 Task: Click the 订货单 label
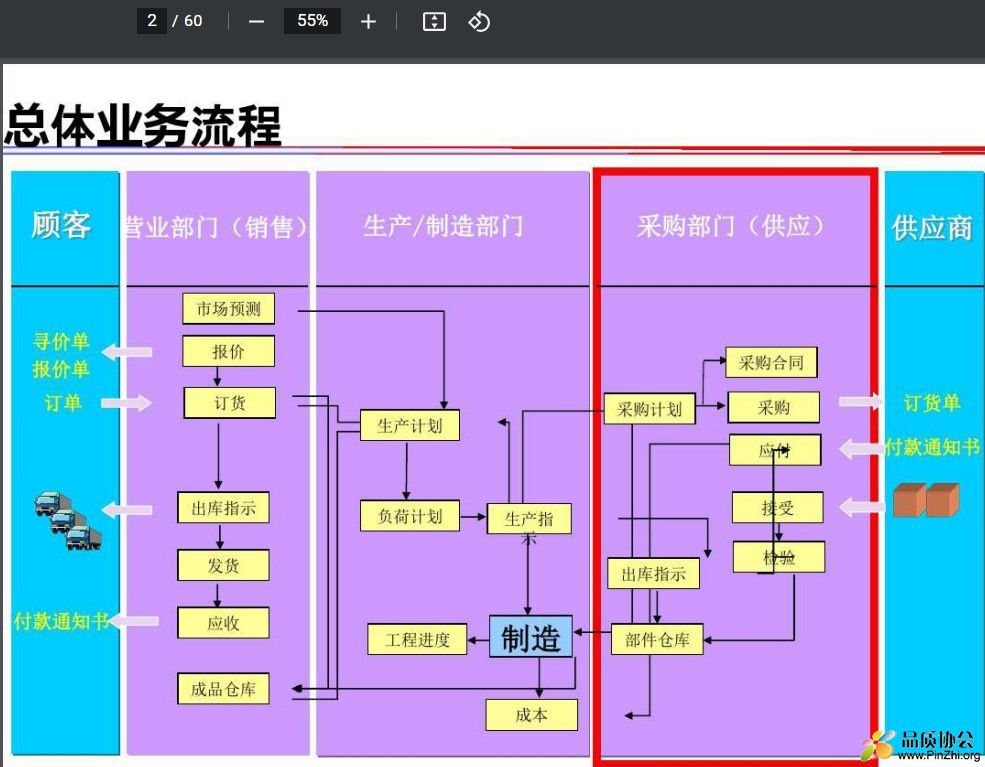[x=932, y=403]
